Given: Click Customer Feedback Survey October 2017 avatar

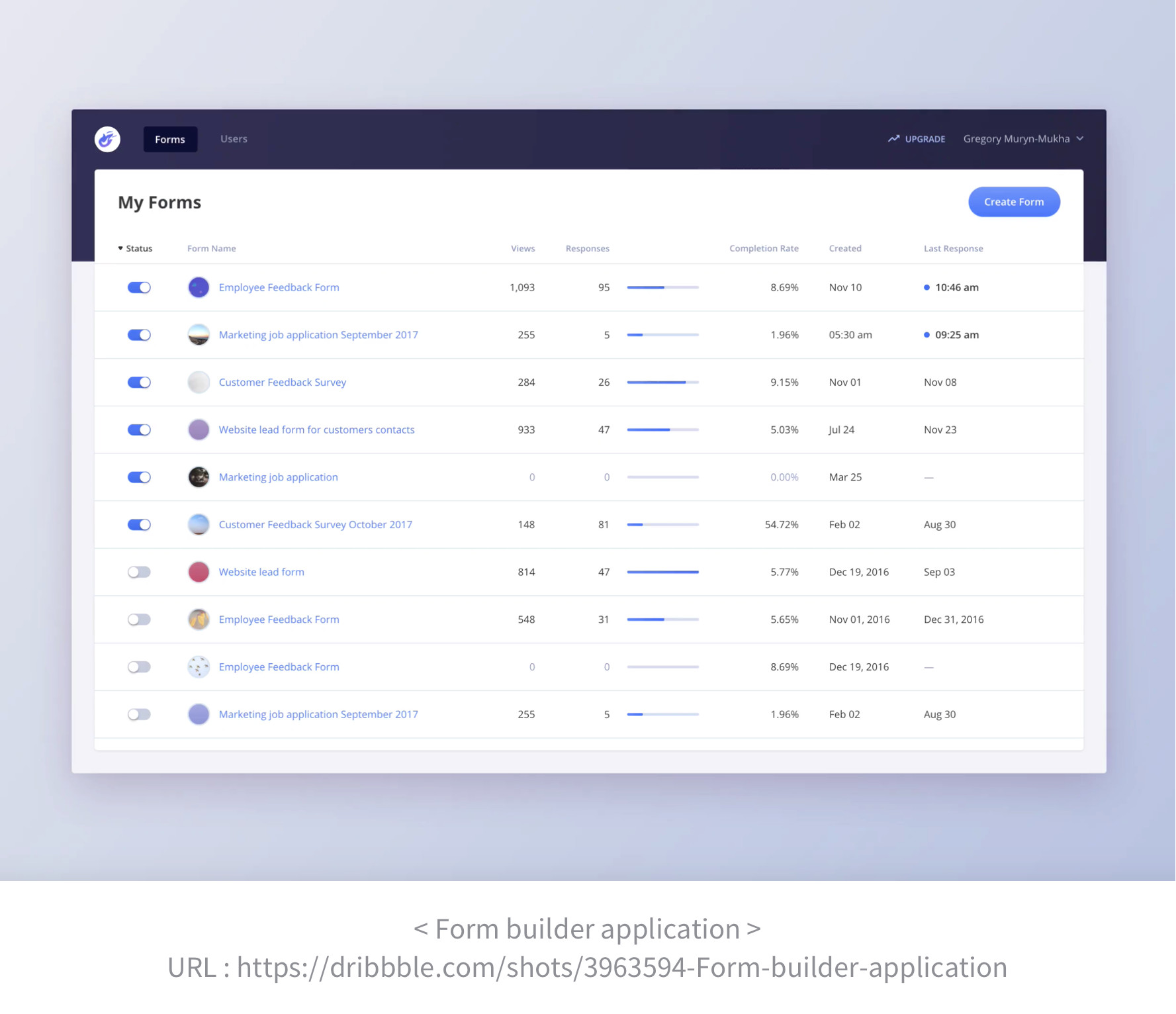Looking at the screenshot, I should coord(199,525).
